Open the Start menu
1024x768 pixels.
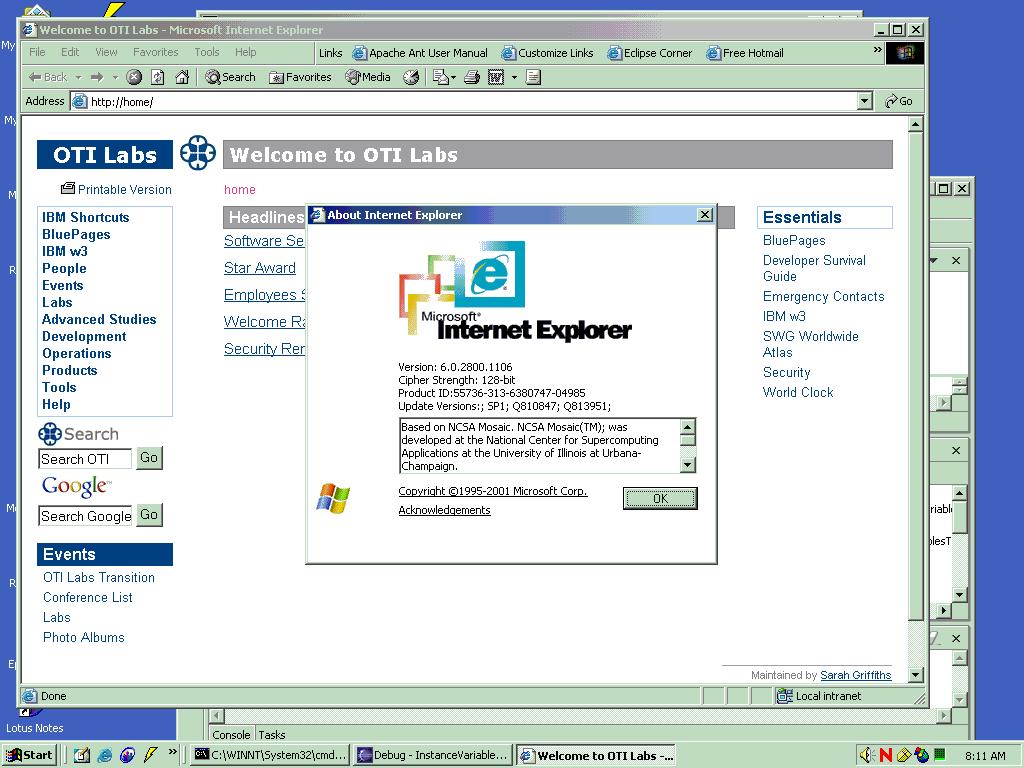[x=29, y=755]
